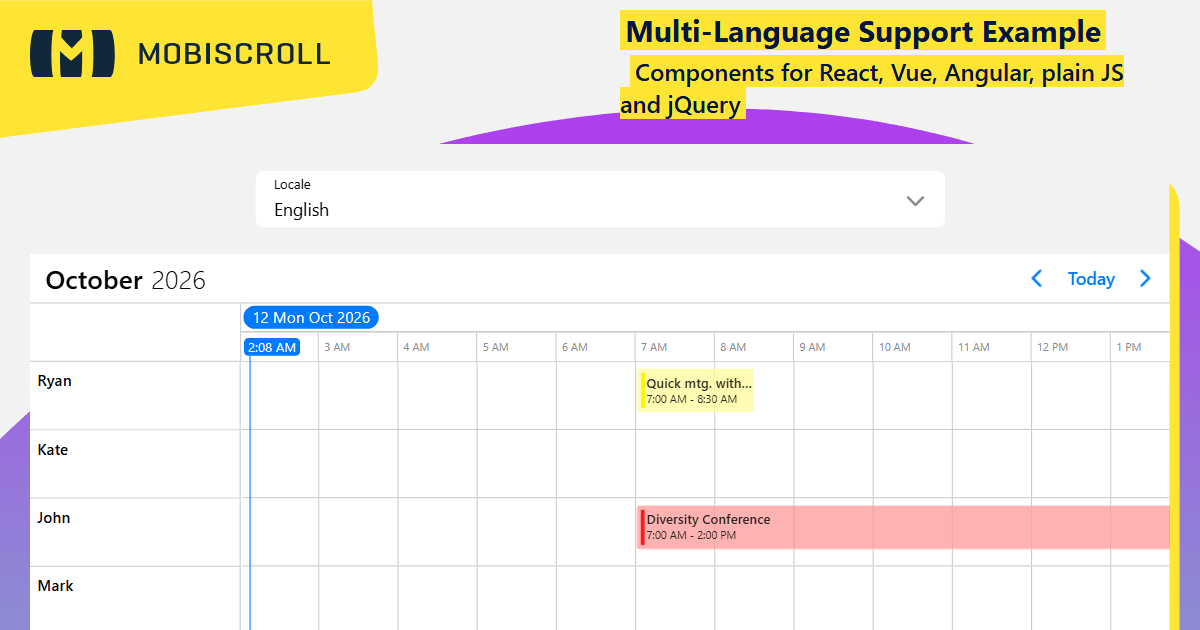Click the 5 AM time header
This screenshot has height=630, width=1200.
495,347
